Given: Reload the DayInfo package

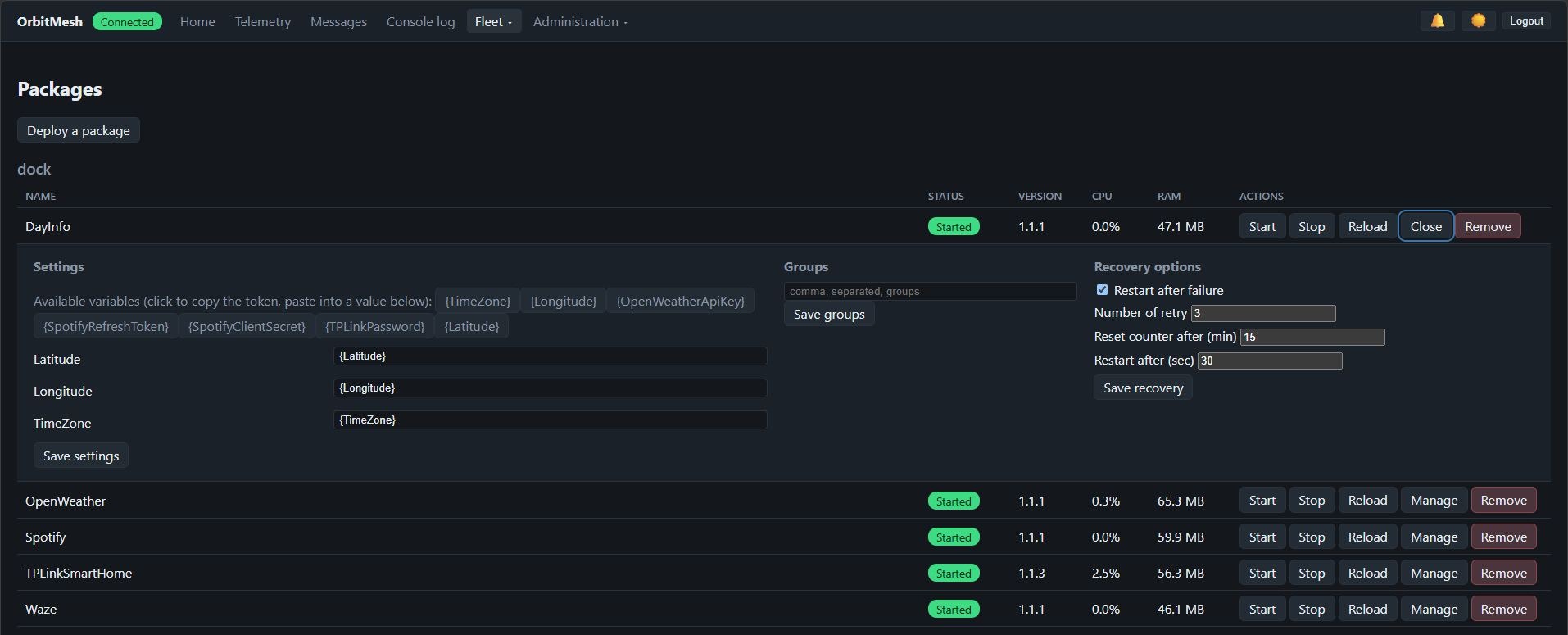Looking at the screenshot, I should pos(1367,226).
